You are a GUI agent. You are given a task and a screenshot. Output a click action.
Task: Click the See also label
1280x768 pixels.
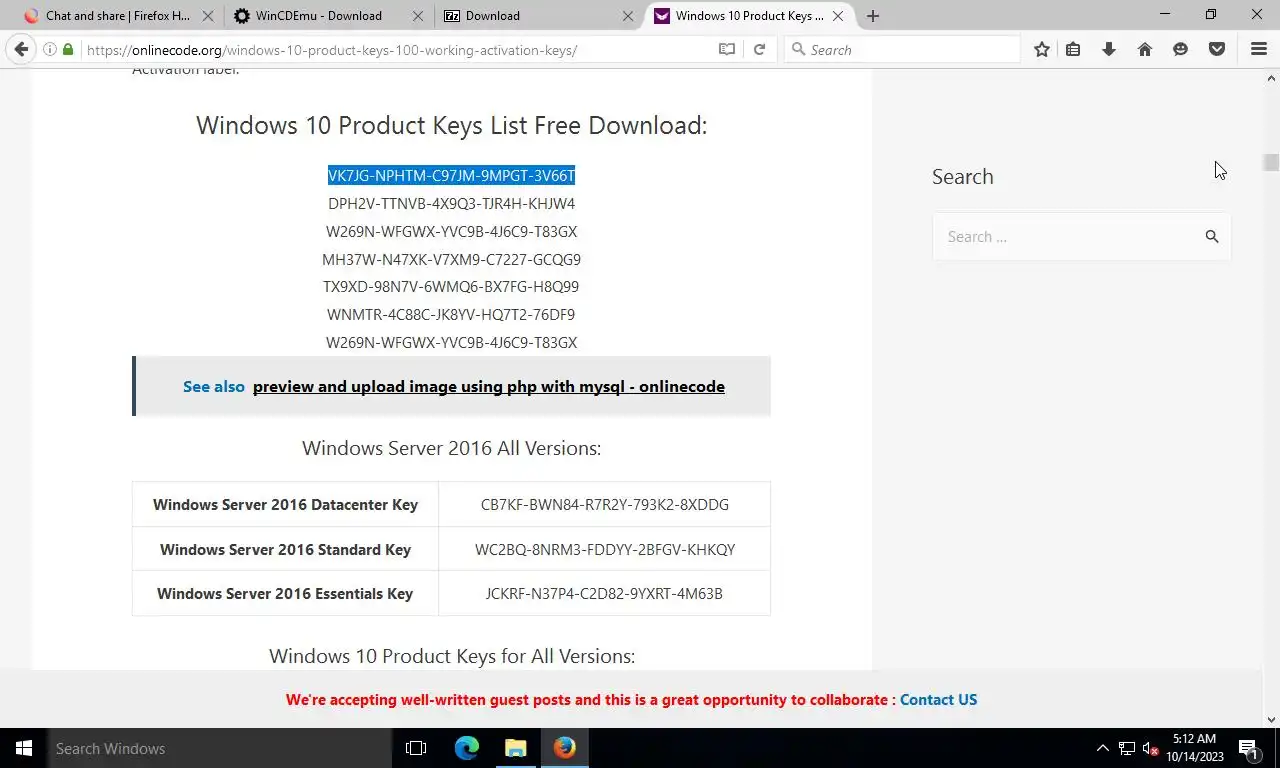tap(214, 386)
